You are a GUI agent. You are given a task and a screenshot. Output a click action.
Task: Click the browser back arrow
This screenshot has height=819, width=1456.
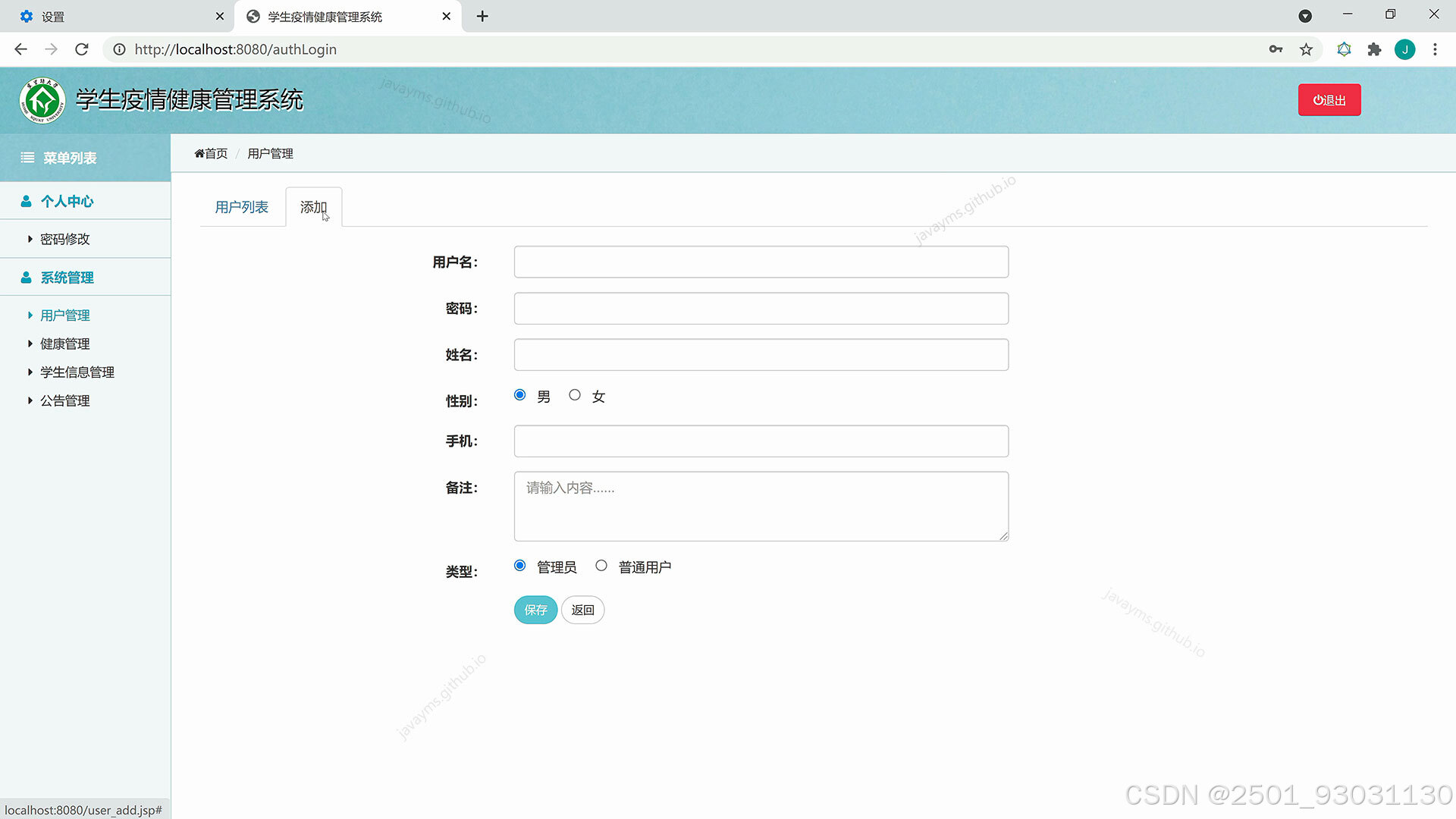click(x=21, y=49)
